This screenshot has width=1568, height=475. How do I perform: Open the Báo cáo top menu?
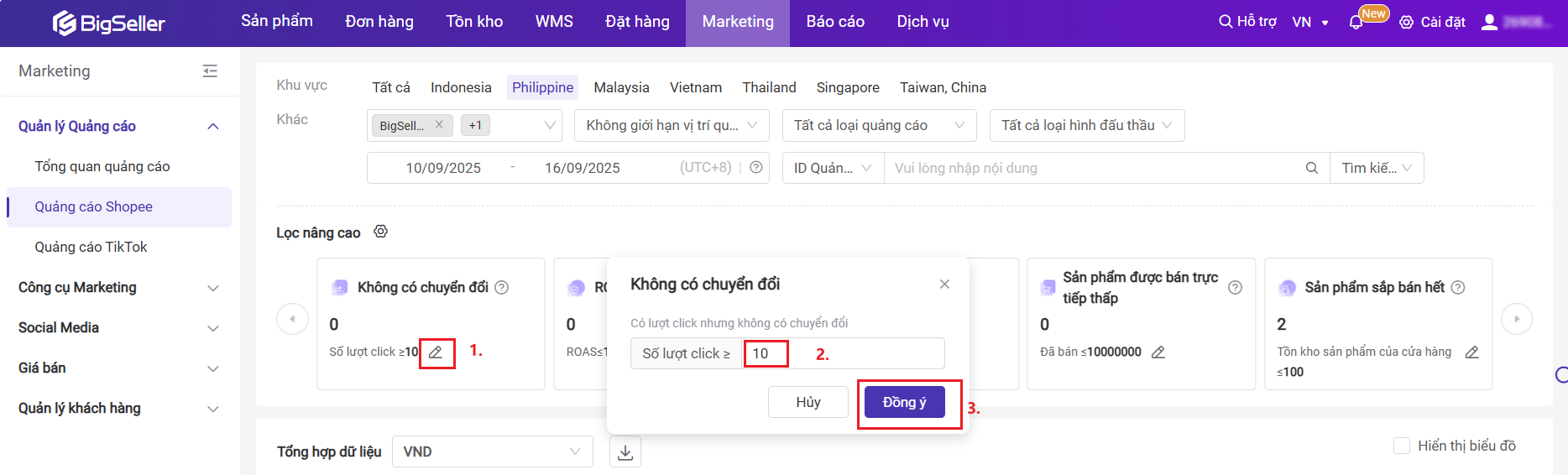[x=835, y=22]
